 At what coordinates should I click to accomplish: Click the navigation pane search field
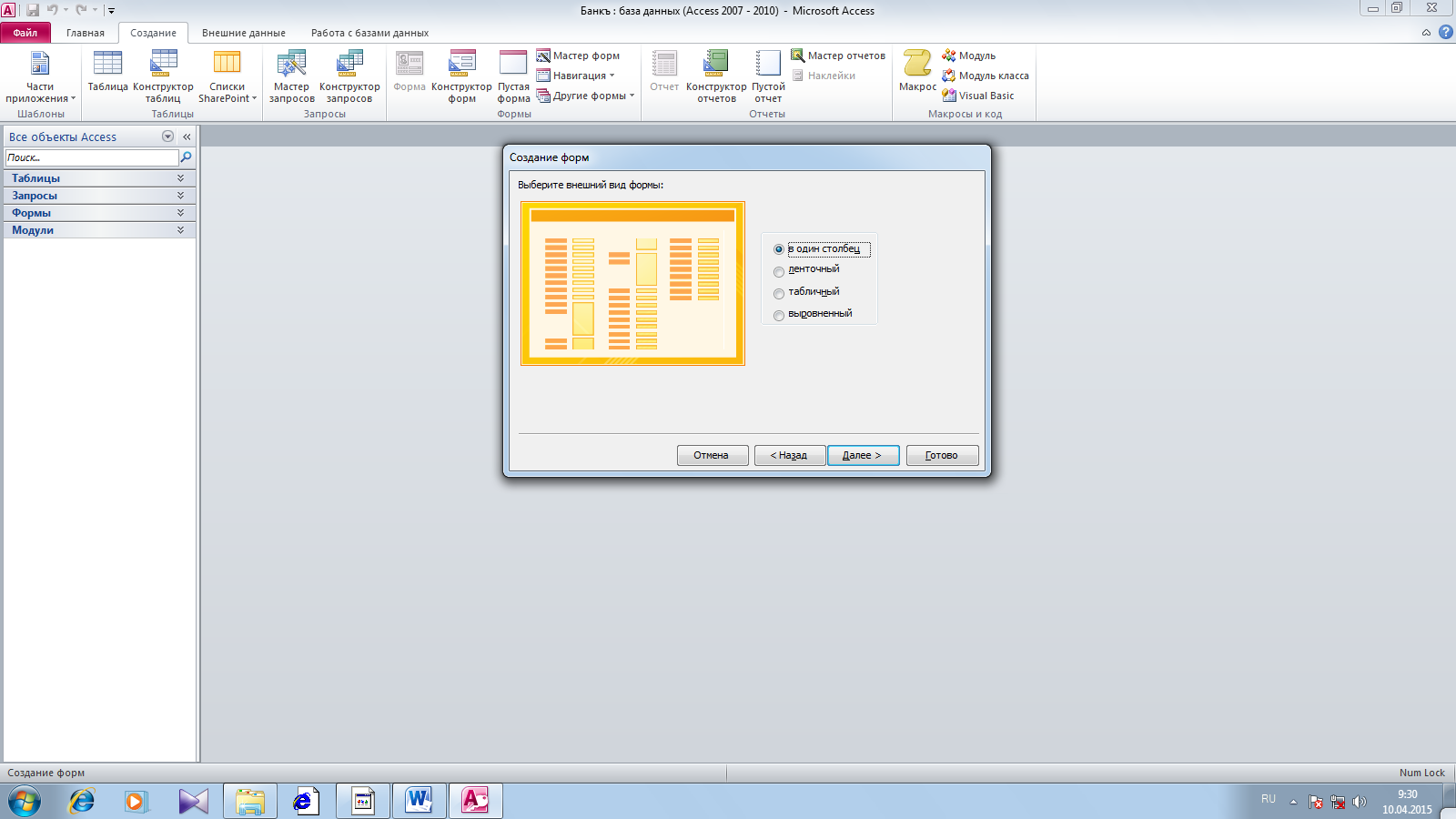(92, 157)
